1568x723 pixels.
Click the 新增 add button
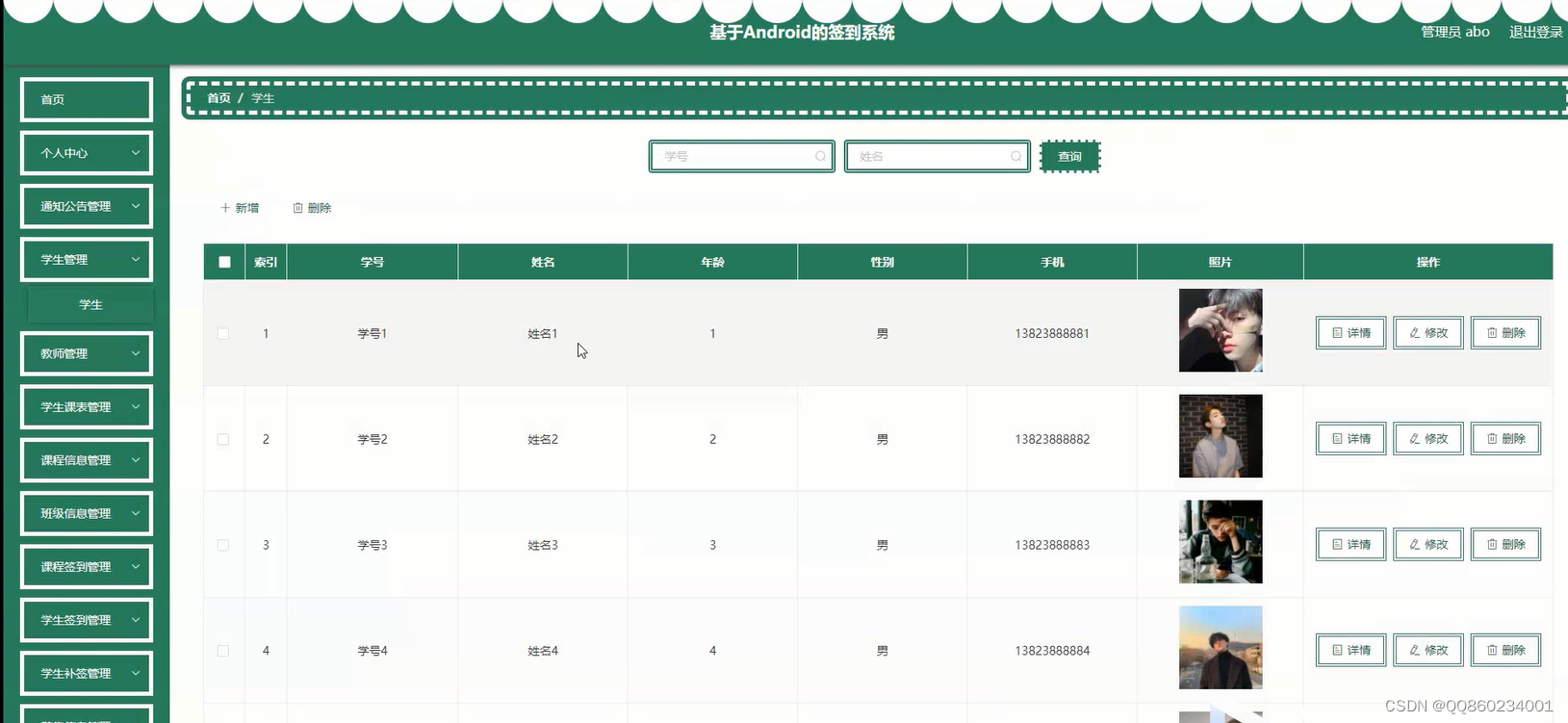pyautogui.click(x=240, y=208)
